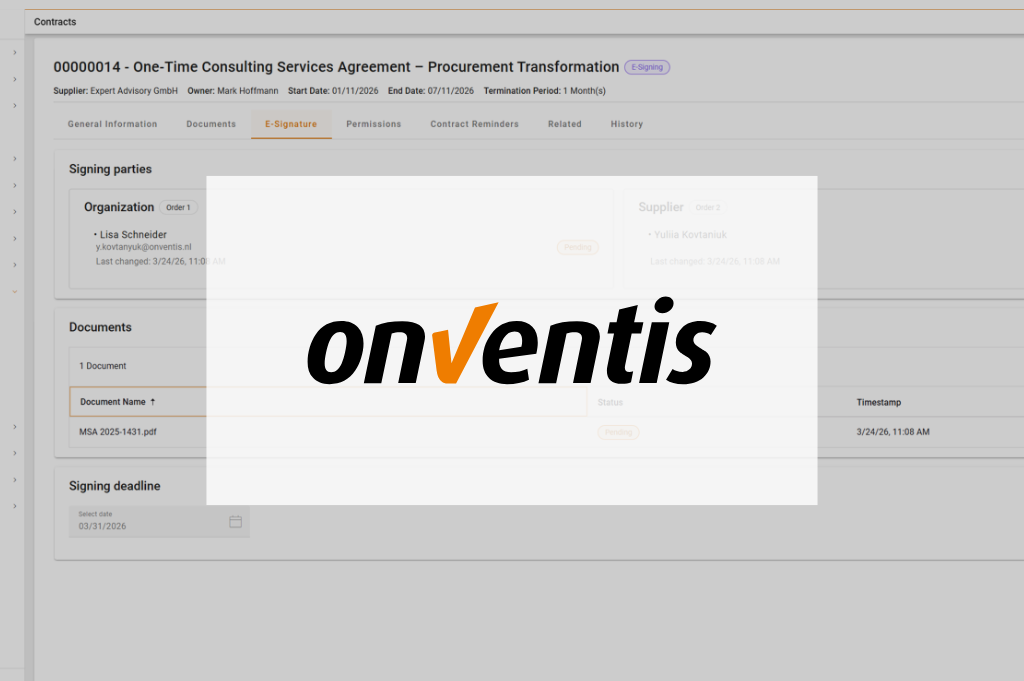1024x681 pixels.
Task: Click the Status column header
Action: tap(610, 402)
